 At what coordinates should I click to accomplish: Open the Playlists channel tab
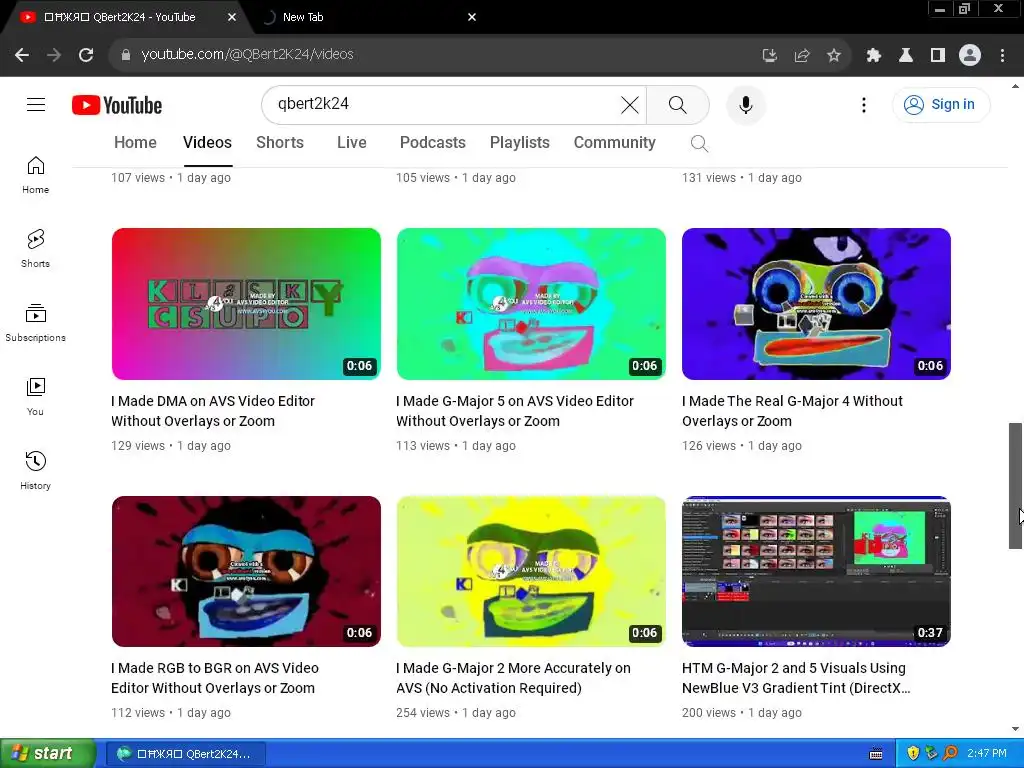520,142
